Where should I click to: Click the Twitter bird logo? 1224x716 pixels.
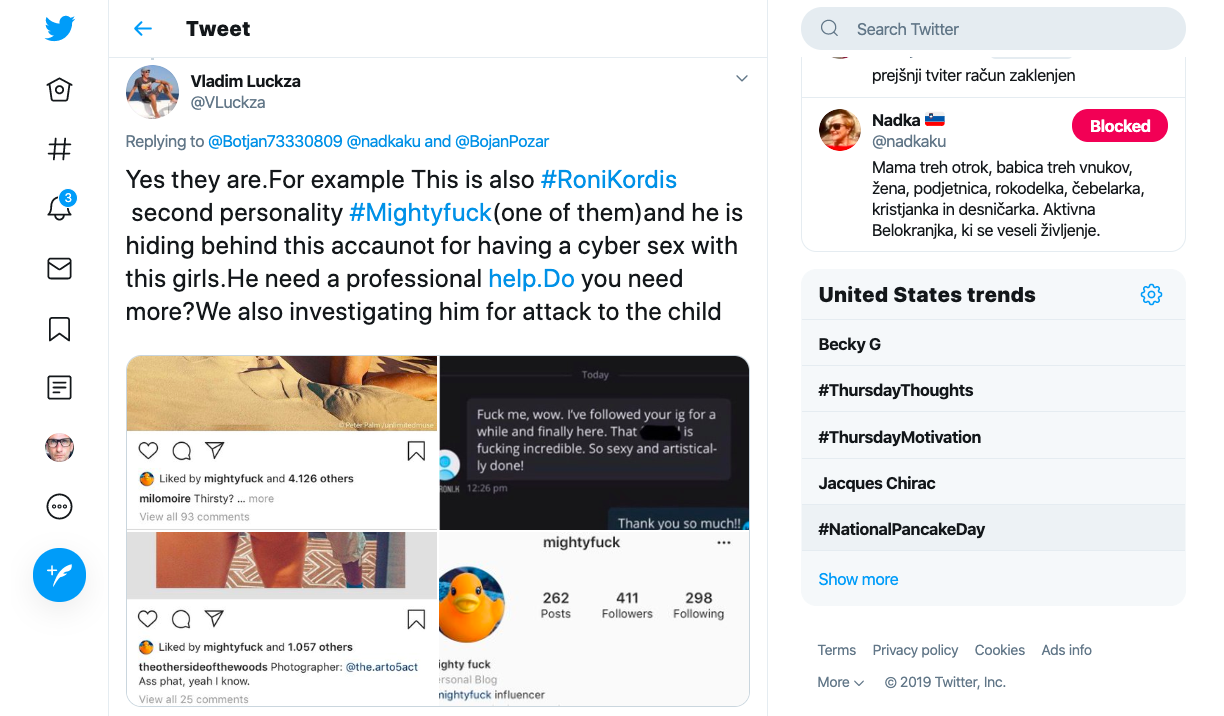(x=60, y=28)
